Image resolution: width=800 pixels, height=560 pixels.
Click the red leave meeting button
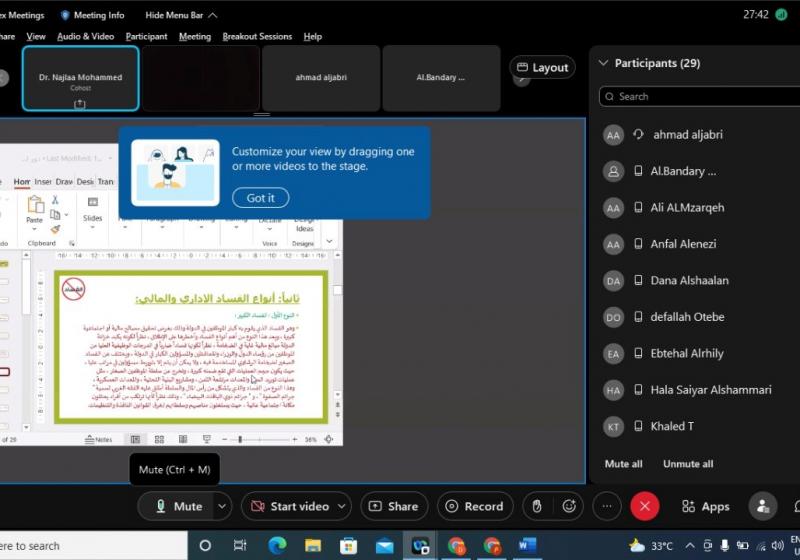tap(644, 506)
